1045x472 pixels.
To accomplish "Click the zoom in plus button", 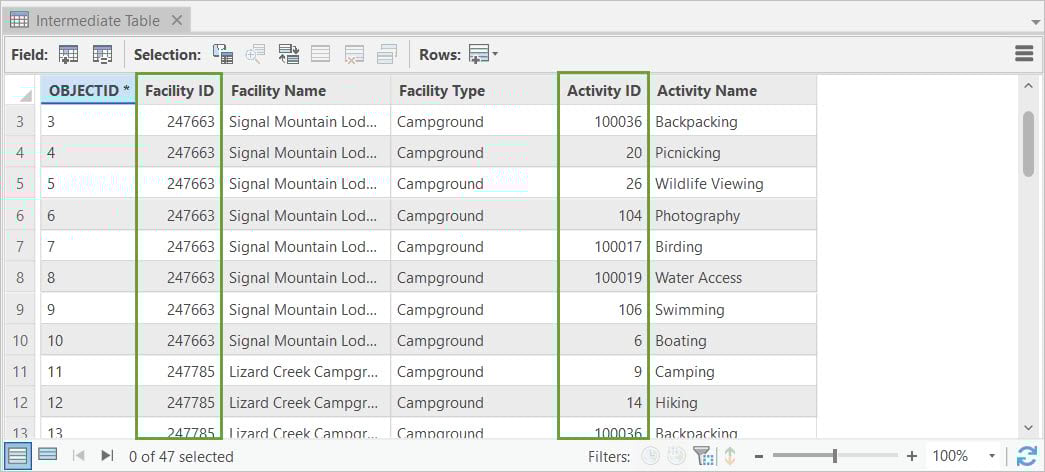I will point(912,456).
